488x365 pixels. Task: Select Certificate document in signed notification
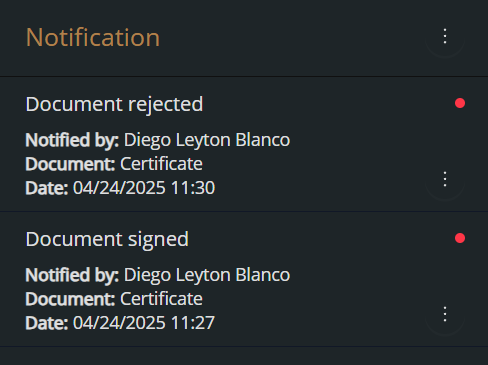(x=161, y=299)
